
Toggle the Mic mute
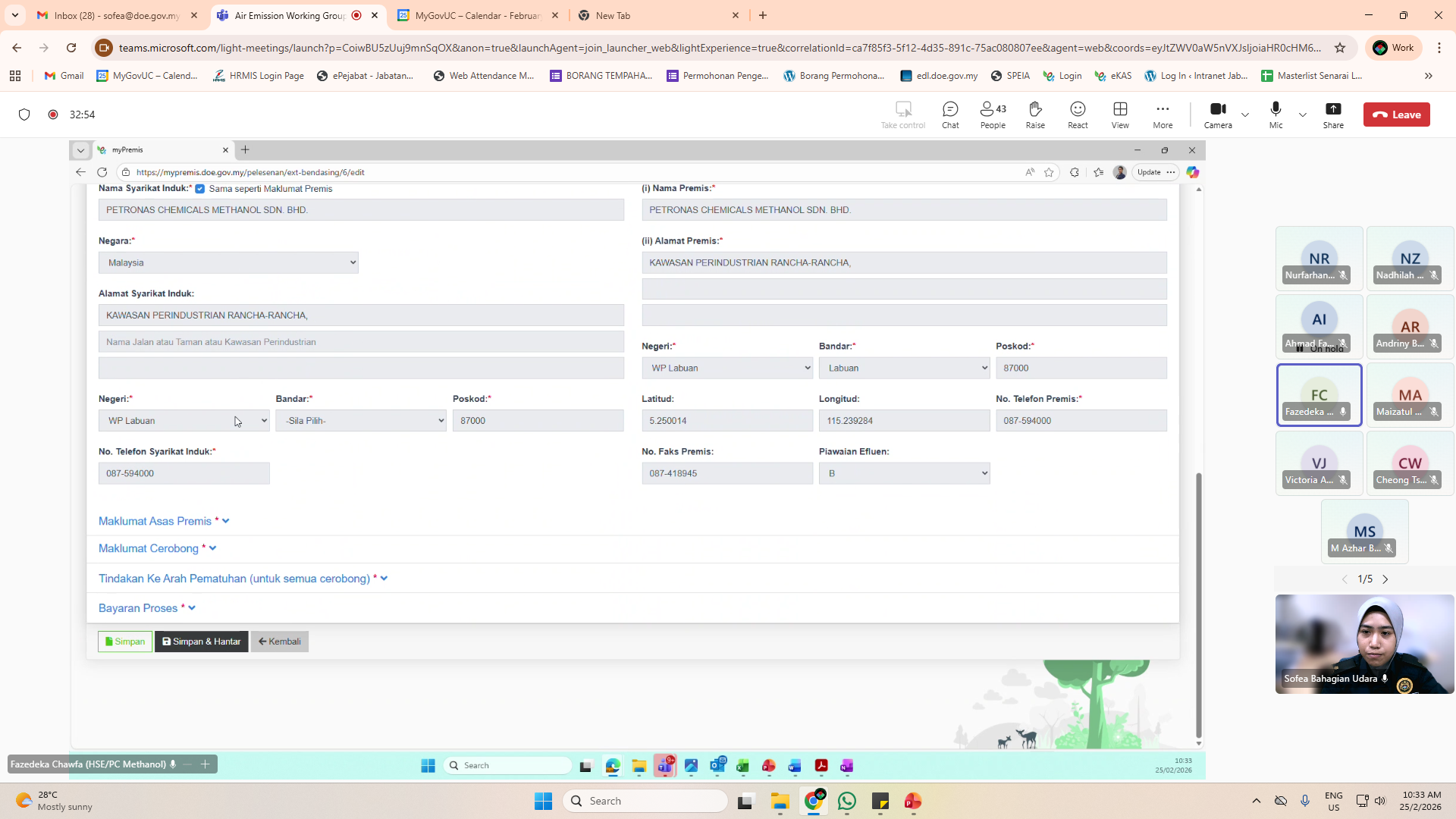pos(1276,115)
